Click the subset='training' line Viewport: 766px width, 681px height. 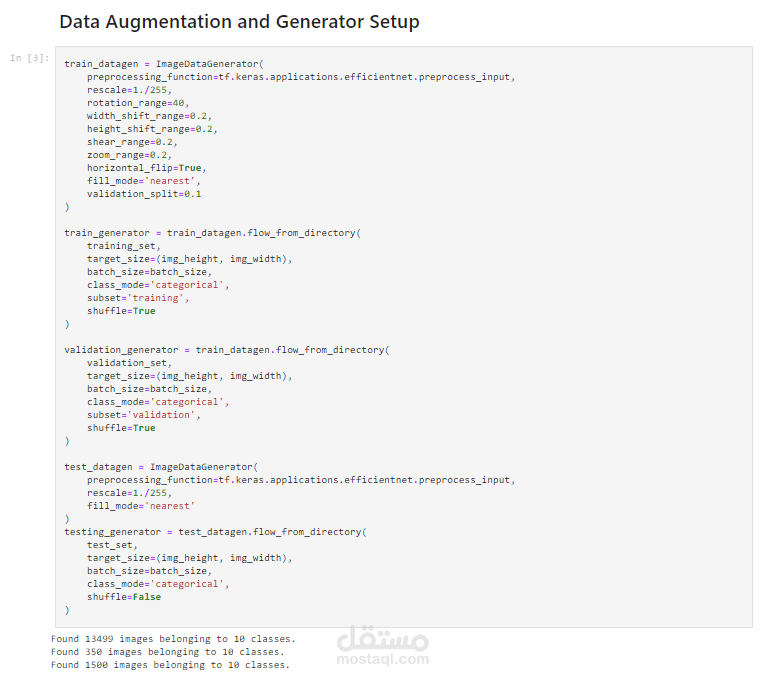click(137, 298)
